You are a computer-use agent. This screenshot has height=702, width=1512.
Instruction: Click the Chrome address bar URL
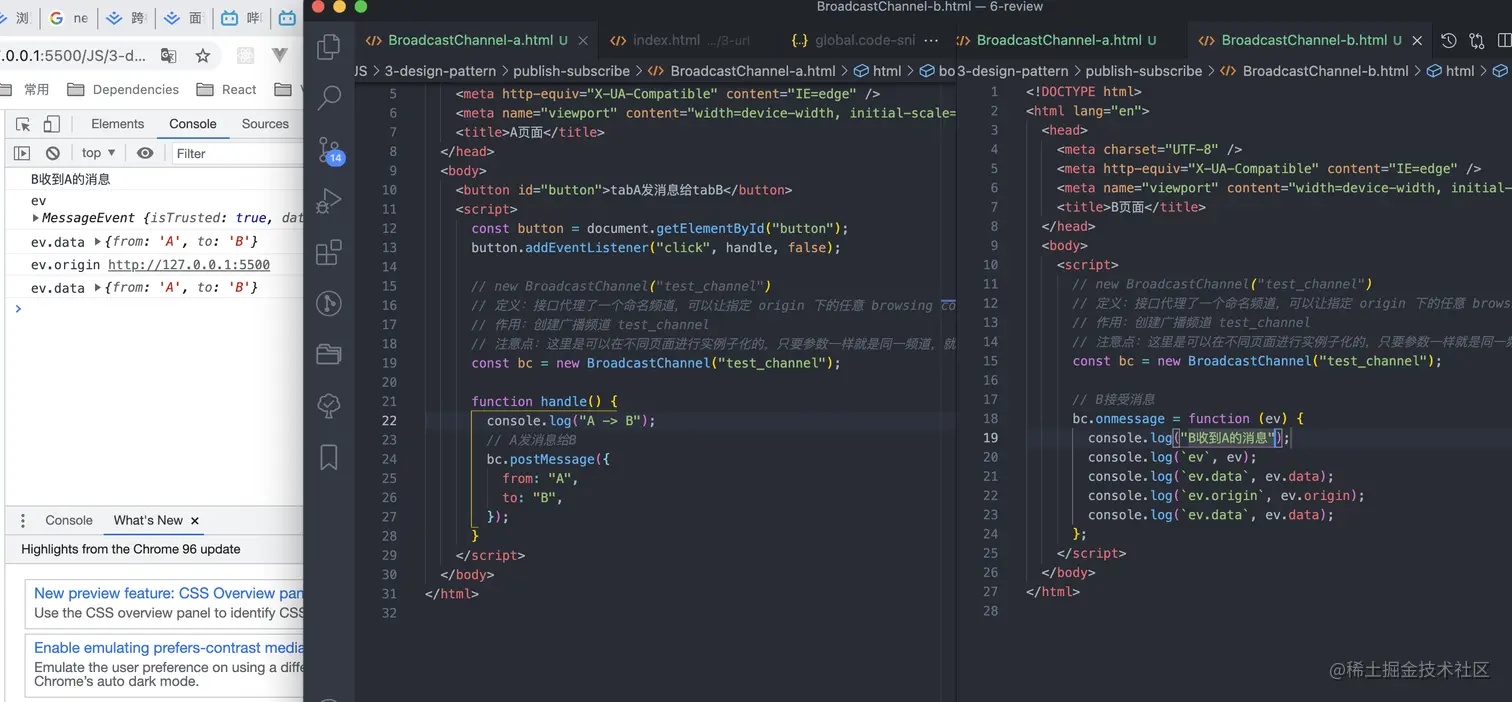[75, 56]
